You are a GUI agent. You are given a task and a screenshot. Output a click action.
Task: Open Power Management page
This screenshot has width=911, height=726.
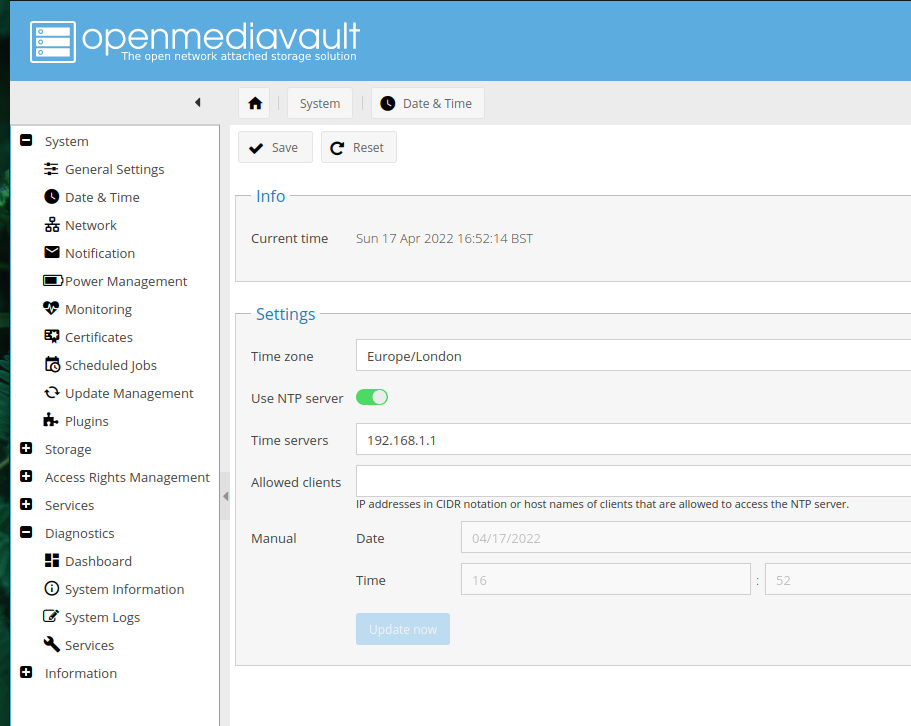point(126,281)
